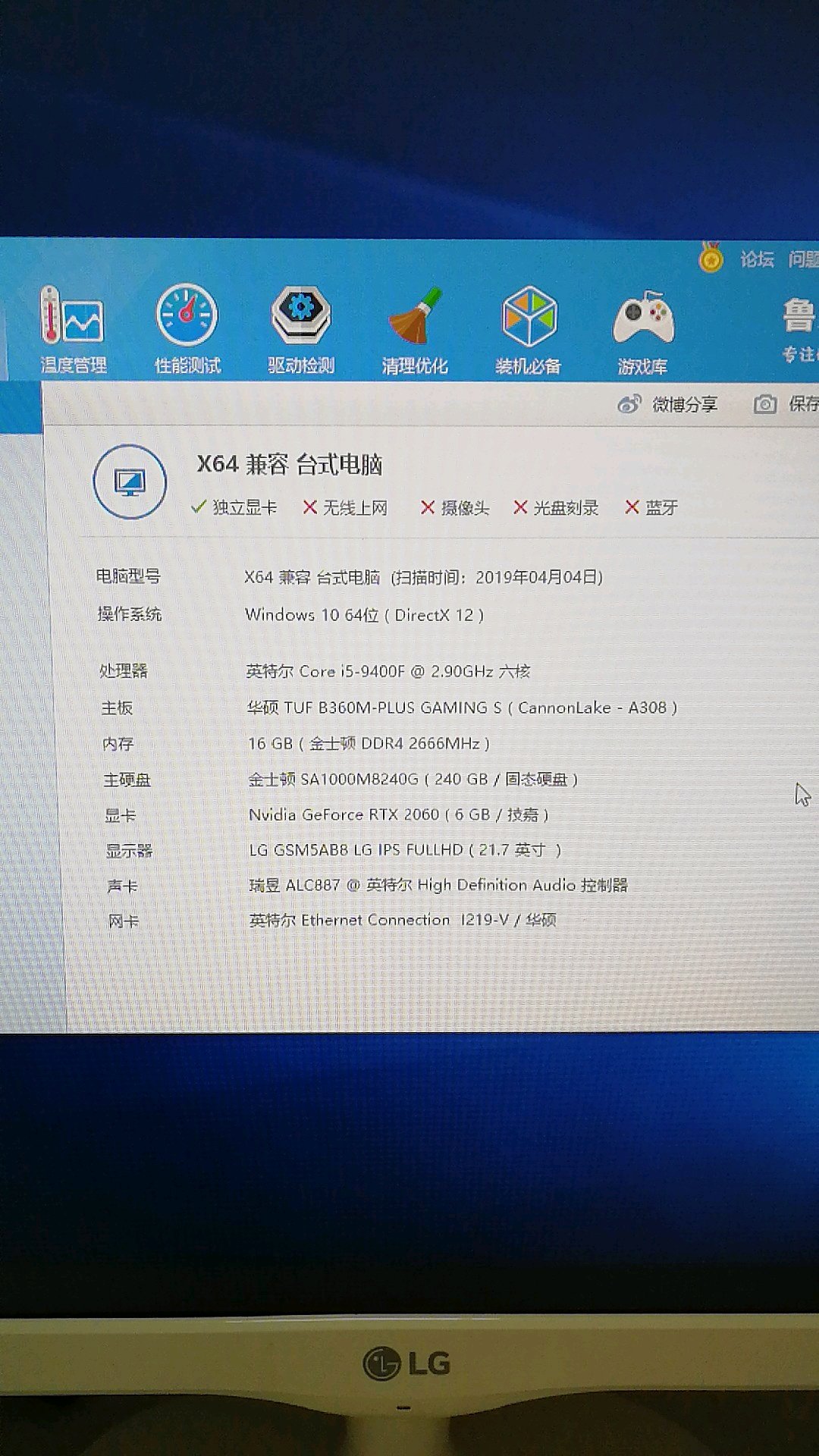Open the 温度管理 temperature management icon

tap(73, 331)
